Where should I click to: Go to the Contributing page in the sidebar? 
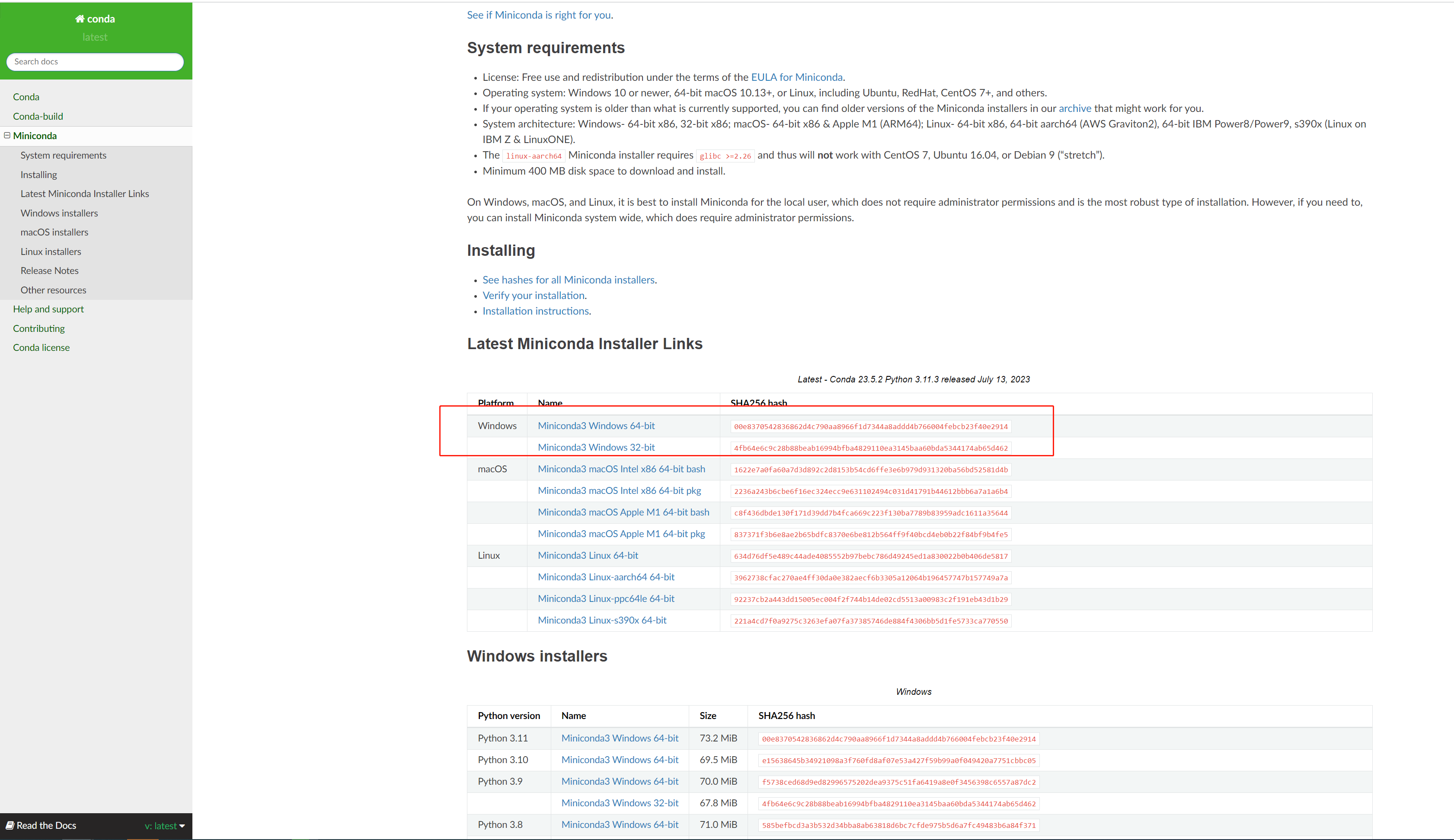[38, 329]
